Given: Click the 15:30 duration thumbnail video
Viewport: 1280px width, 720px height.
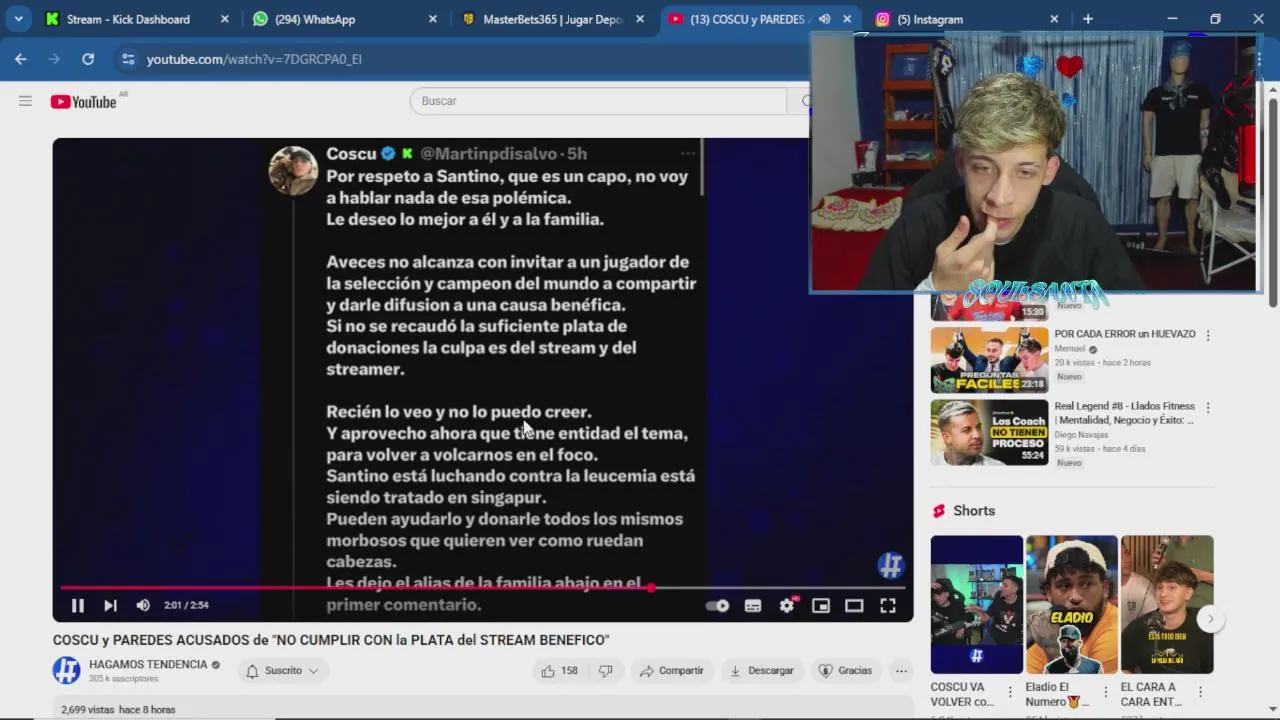Looking at the screenshot, I should click(x=989, y=307).
